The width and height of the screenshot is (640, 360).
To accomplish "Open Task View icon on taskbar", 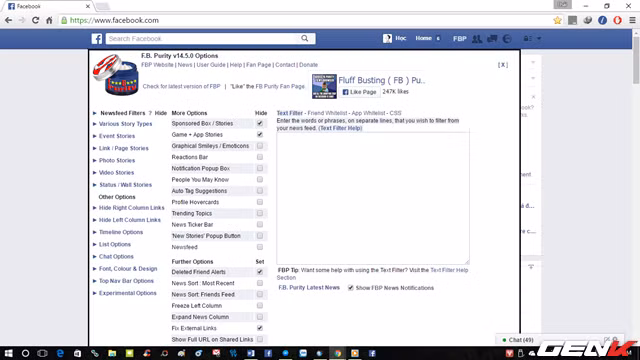I will click(42, 353).
